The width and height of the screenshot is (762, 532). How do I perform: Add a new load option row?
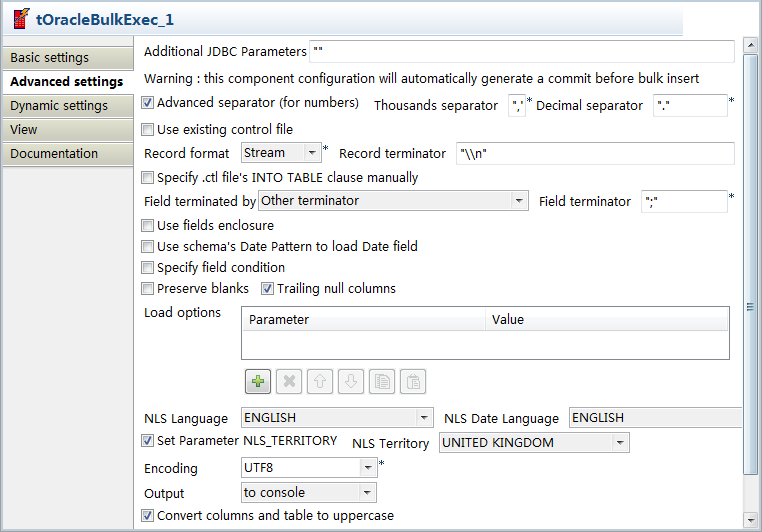[259, 381]
